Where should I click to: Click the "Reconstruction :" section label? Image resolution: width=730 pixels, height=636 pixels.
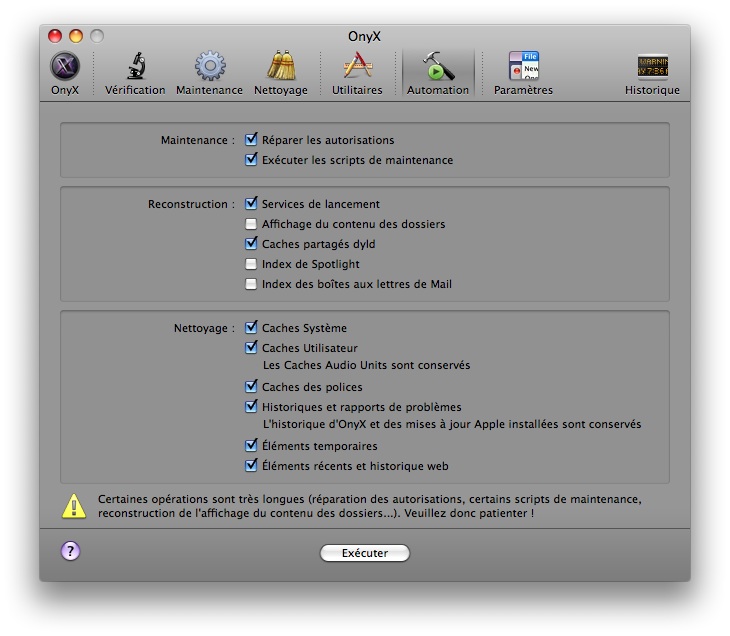[191, 204]
